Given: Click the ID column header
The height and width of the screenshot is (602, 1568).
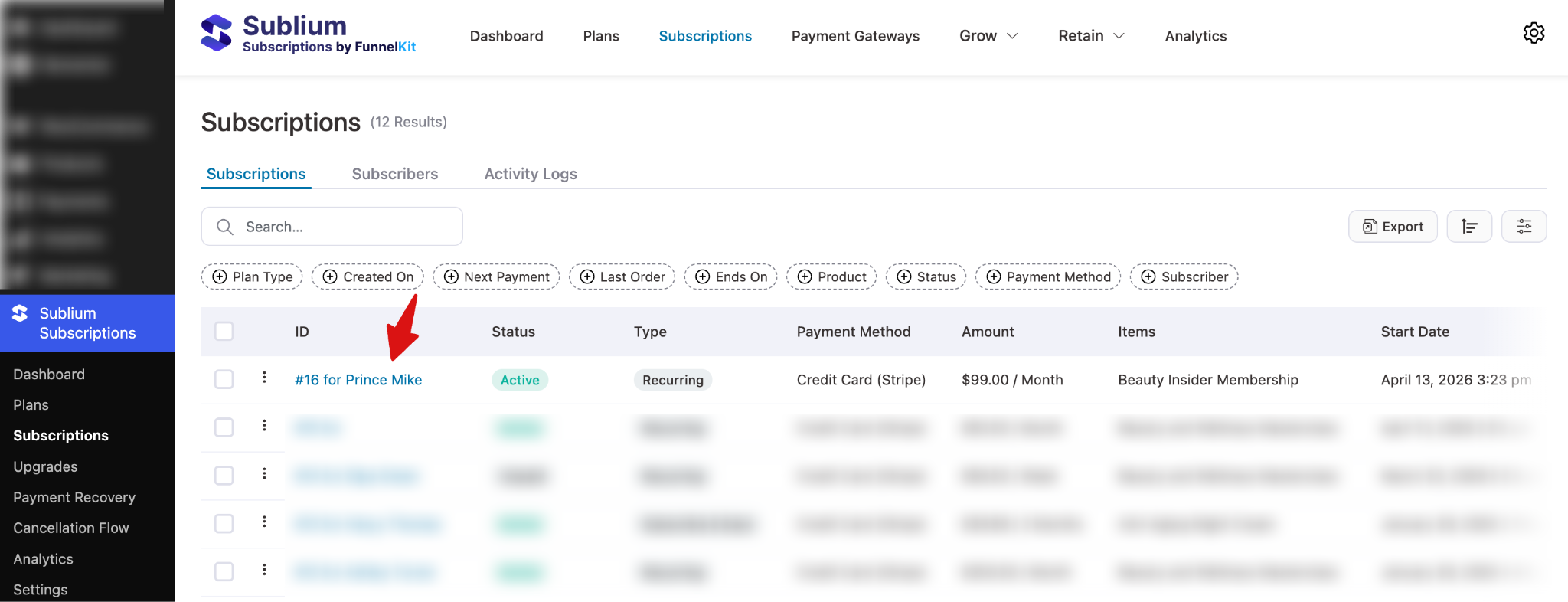Looking at the screenshot, I should click(x=302, y=332).
